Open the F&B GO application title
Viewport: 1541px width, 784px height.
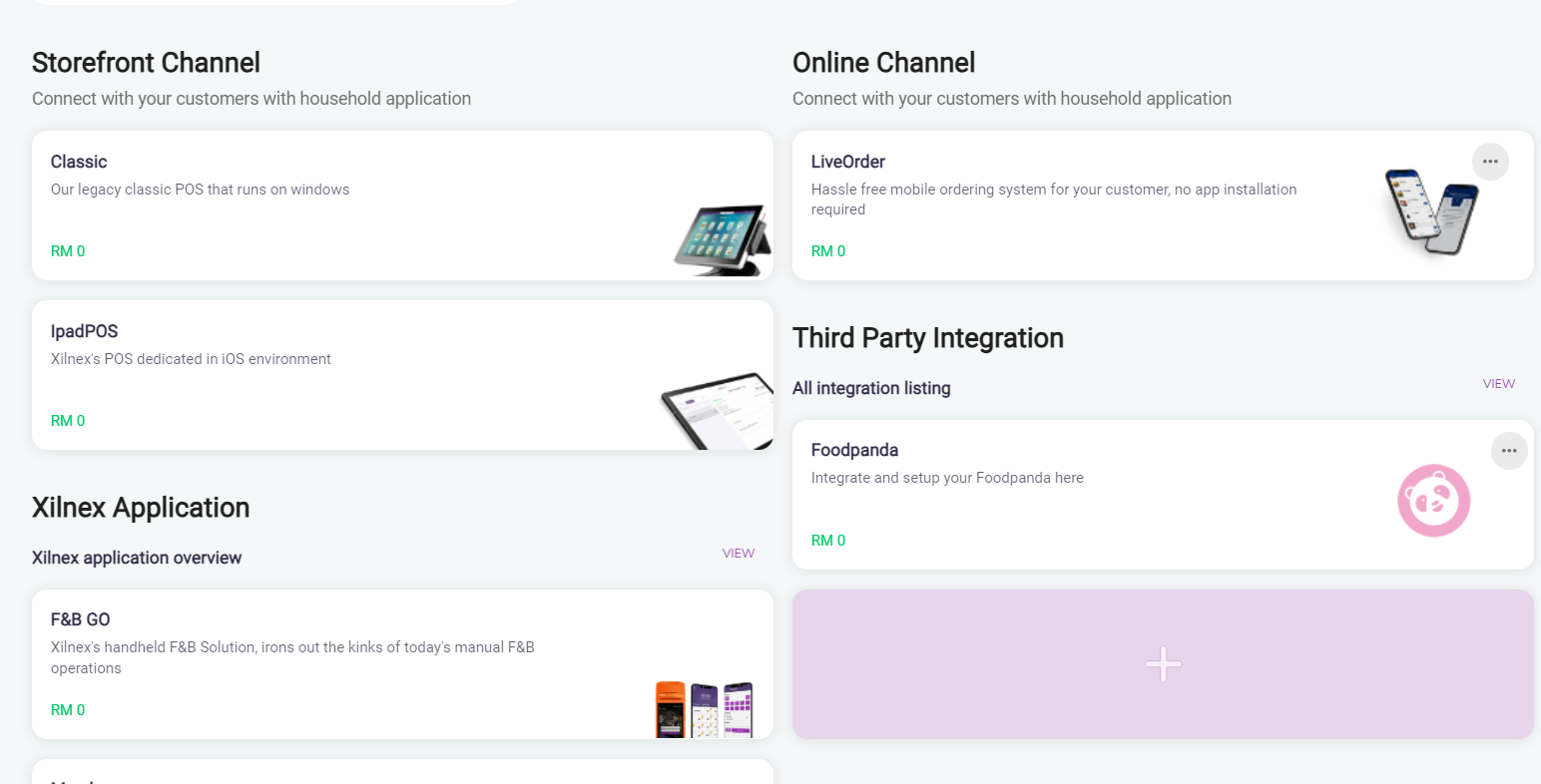click(x=80, y=619)
